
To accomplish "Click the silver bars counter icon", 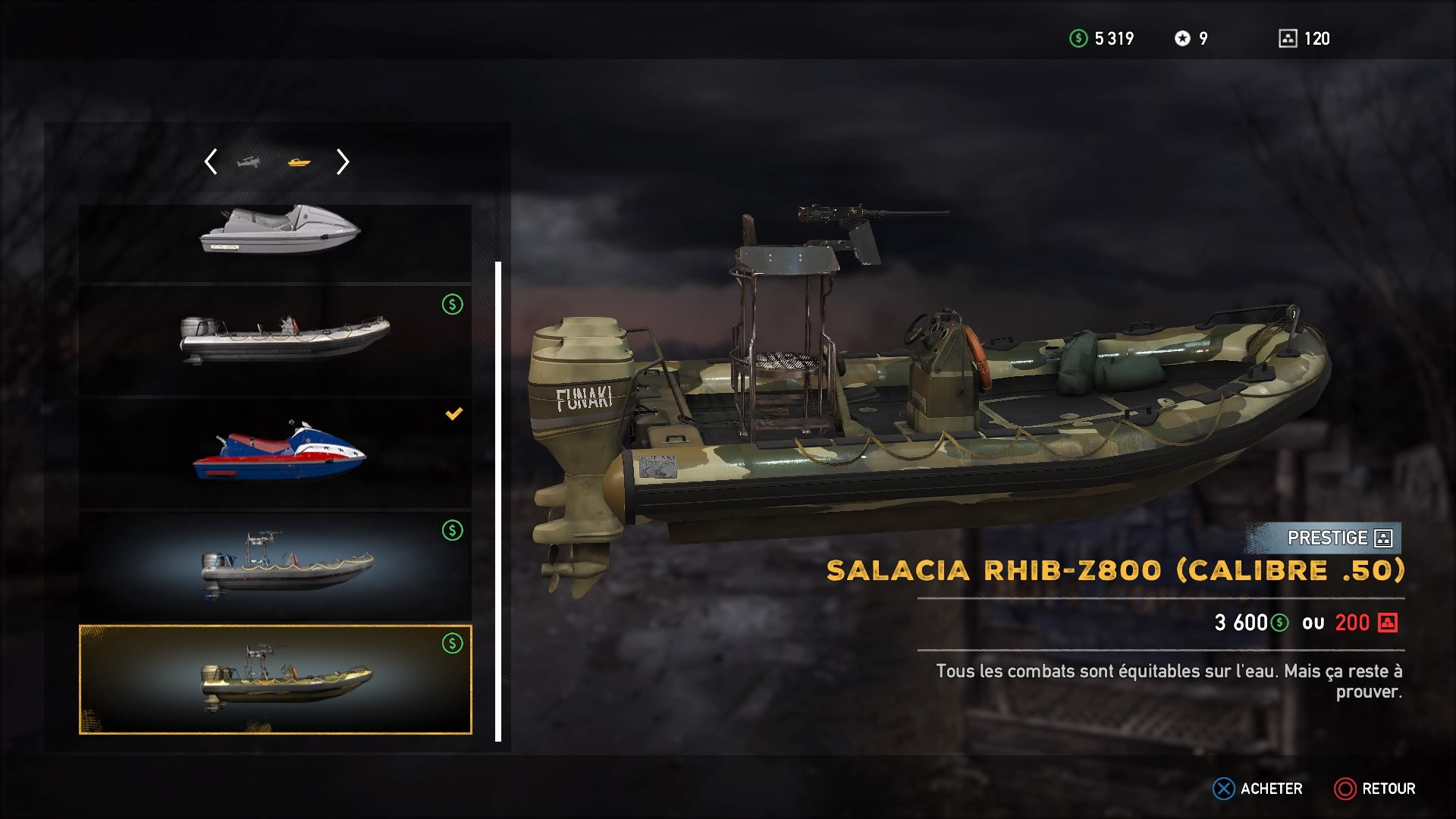I will tap(1288, 39).
